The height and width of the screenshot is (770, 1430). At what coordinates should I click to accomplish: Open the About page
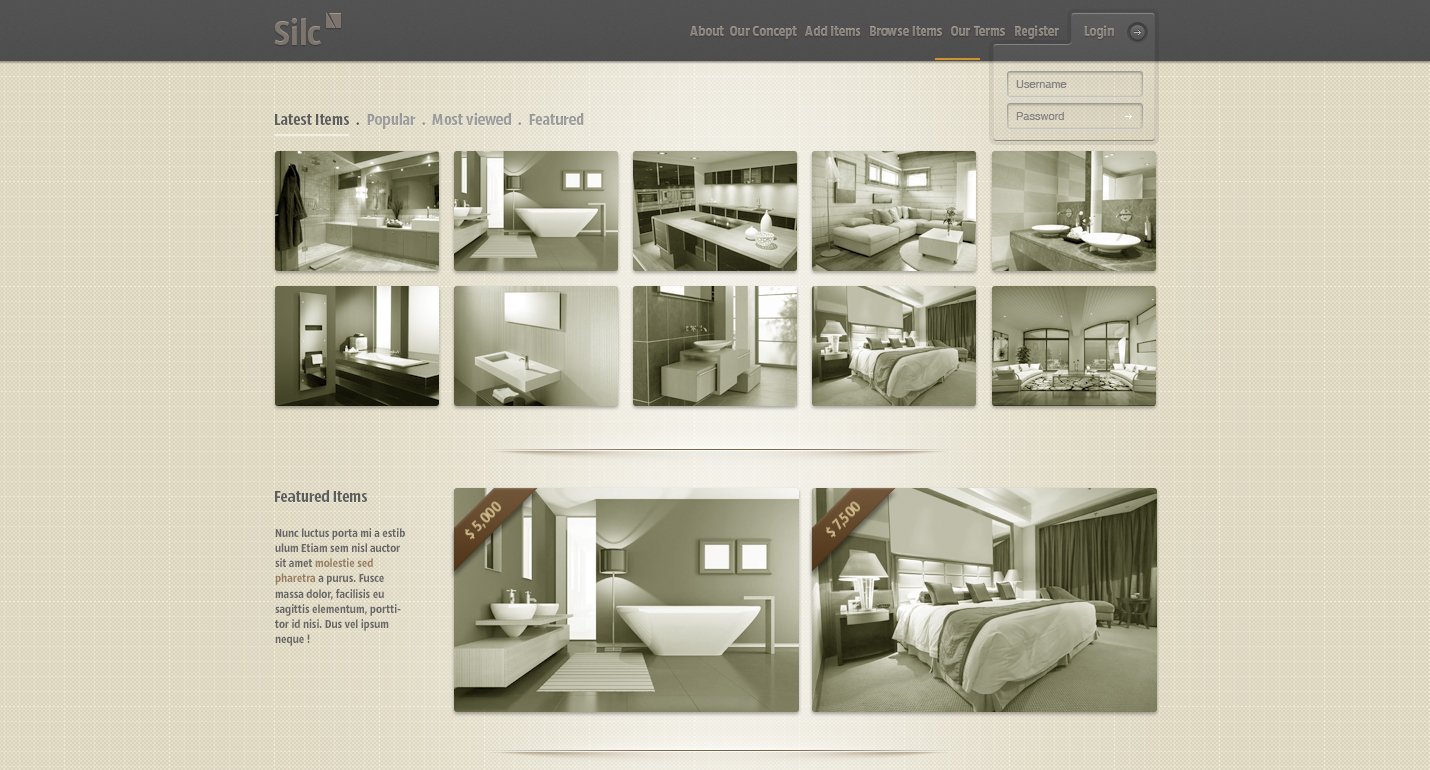tap(706, 31)
